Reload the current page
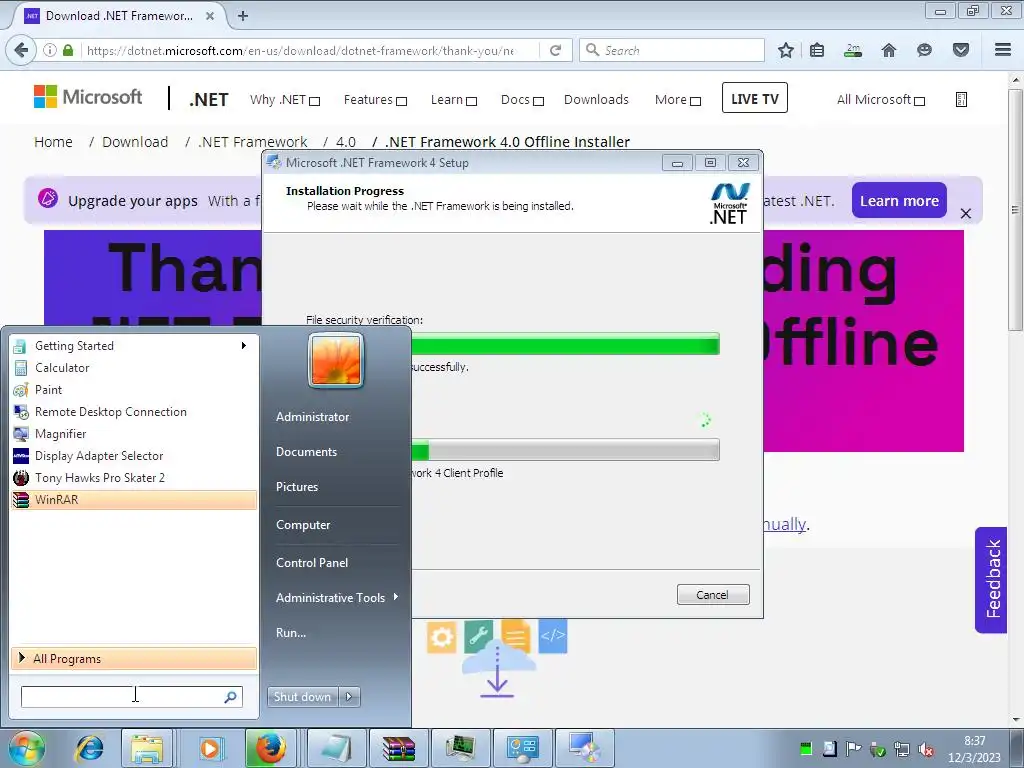This screenshot has height=768, width=1024. point(555,50)
